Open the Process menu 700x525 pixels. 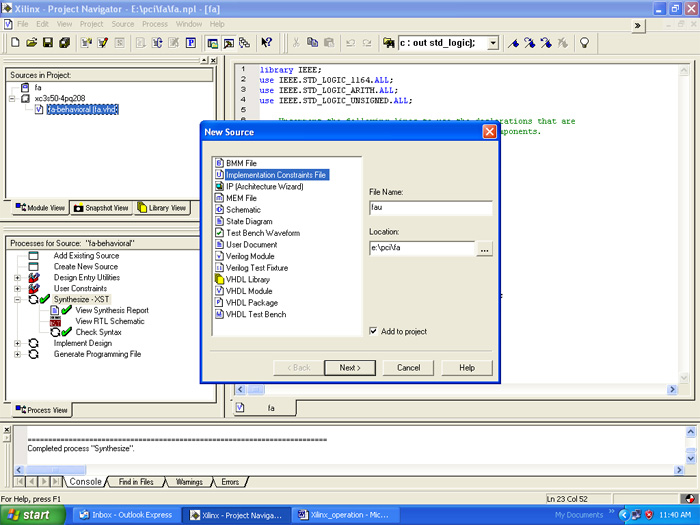(155, 24)
